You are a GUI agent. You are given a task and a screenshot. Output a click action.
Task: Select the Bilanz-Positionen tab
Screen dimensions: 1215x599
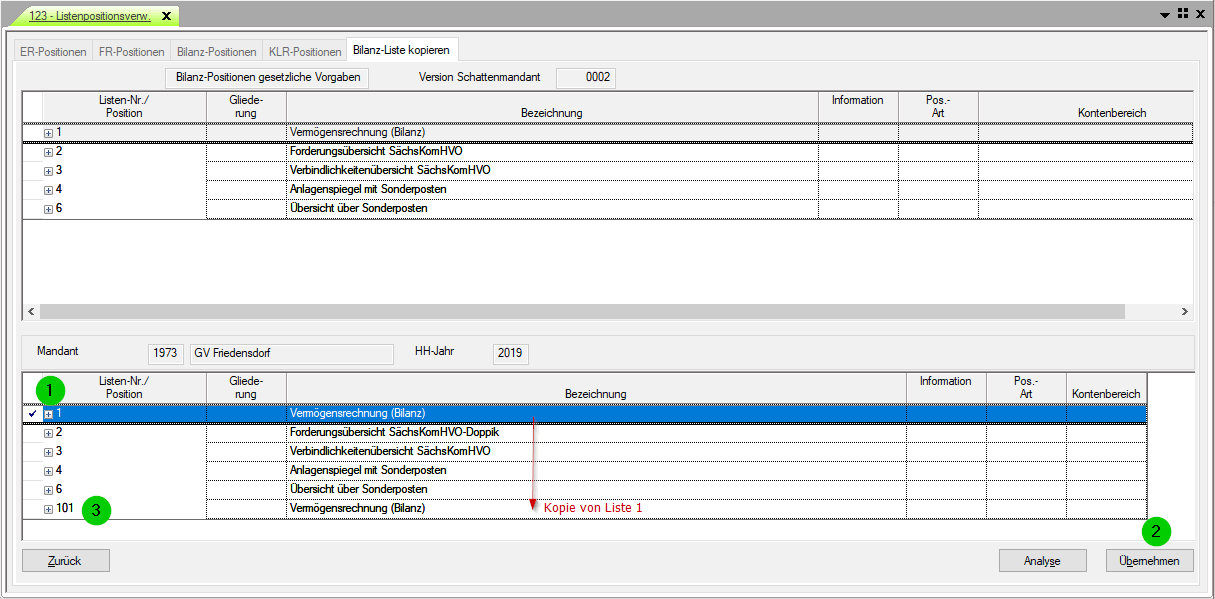point(216,52)
